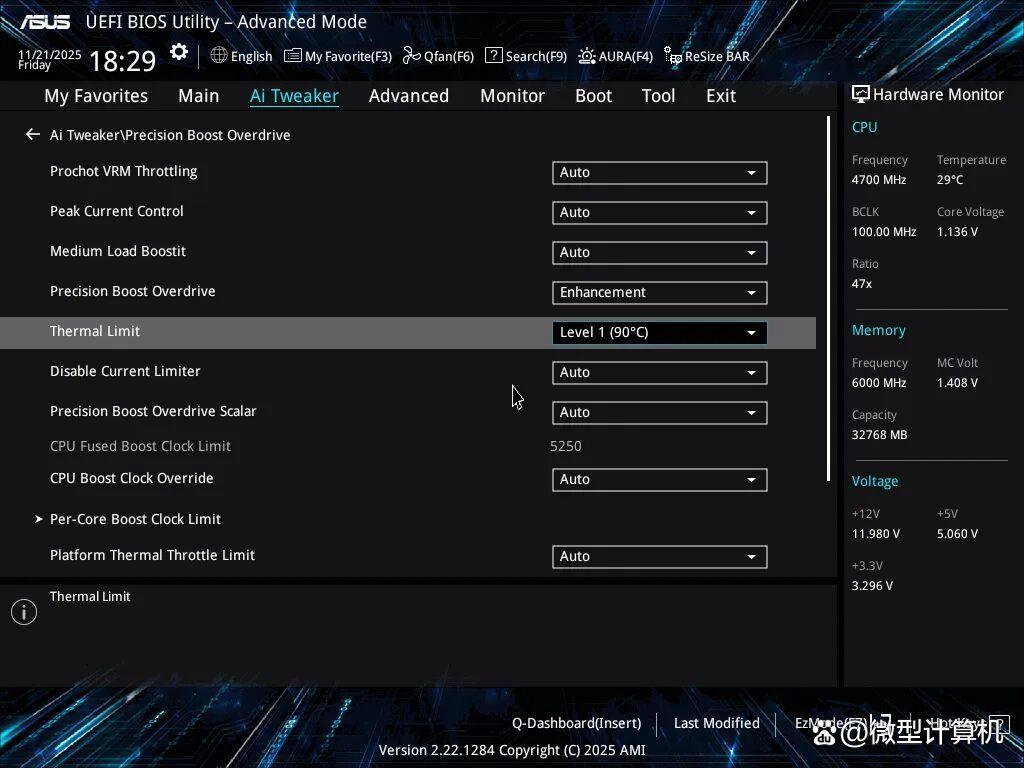This screenshot has width=1024, height=768.
Task: Click the 5250 fused clock value
Action: [x=566, y=446]
